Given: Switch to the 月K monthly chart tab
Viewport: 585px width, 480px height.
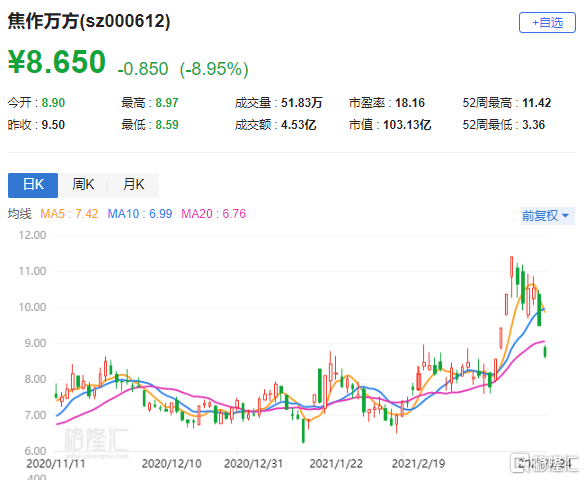Looking at the screenshot, I should (133, 185).
